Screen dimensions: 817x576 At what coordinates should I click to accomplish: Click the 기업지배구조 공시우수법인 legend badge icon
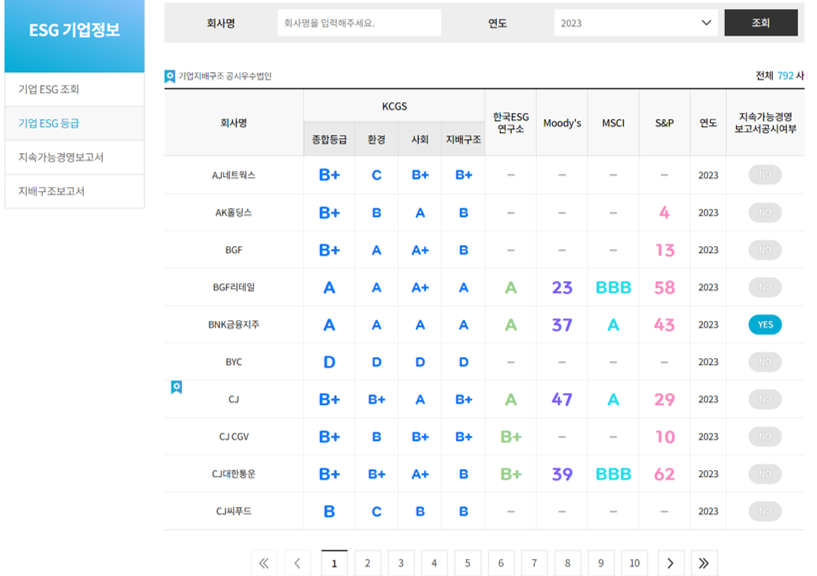tap(170, 77)
